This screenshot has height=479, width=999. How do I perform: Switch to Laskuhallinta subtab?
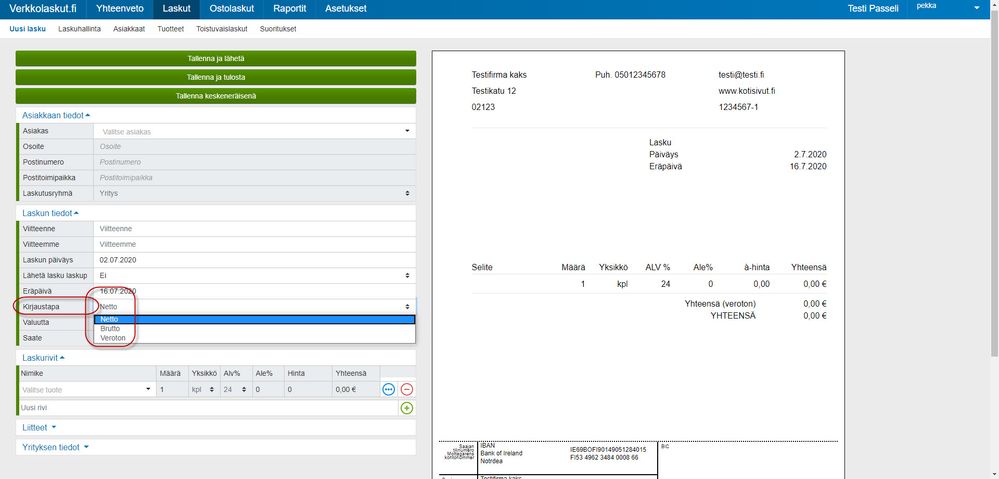(80, 29)
